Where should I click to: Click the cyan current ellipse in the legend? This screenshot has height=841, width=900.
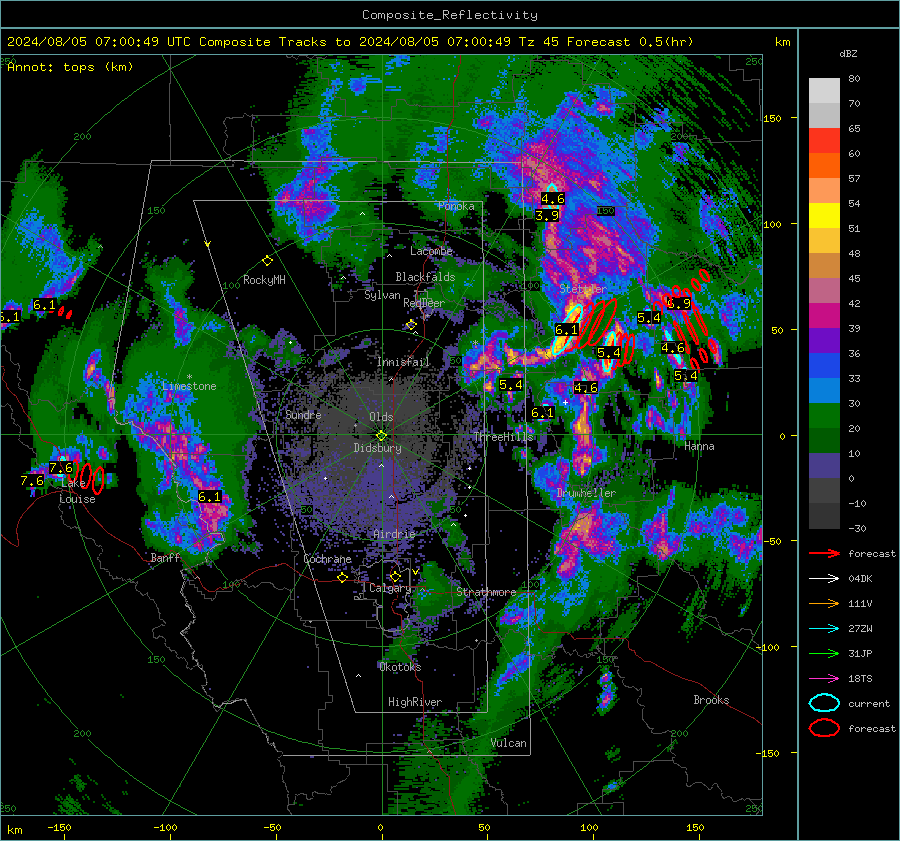[x=824, y=703]
